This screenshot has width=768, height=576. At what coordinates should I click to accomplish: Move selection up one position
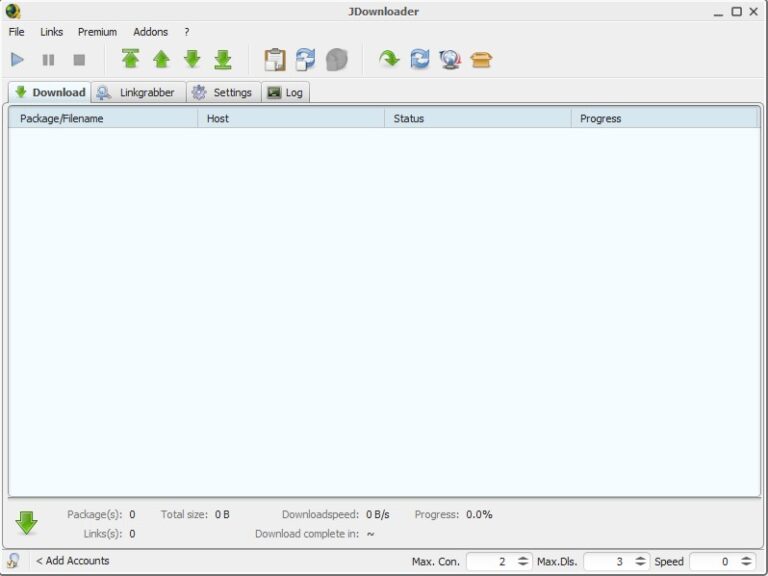click(x=161, y=59)
